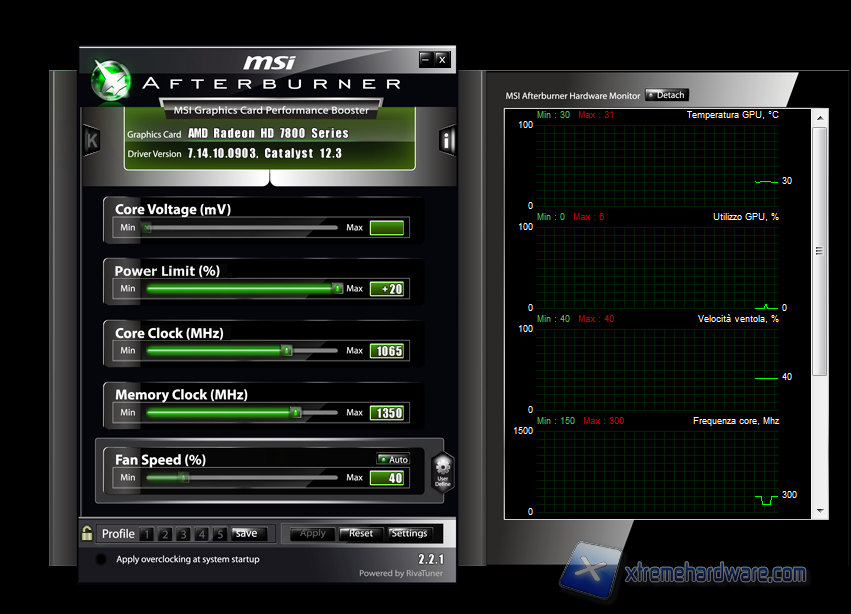Enable Auto fan speed control
Screen dimensions: 851x614
click(392, 459)
